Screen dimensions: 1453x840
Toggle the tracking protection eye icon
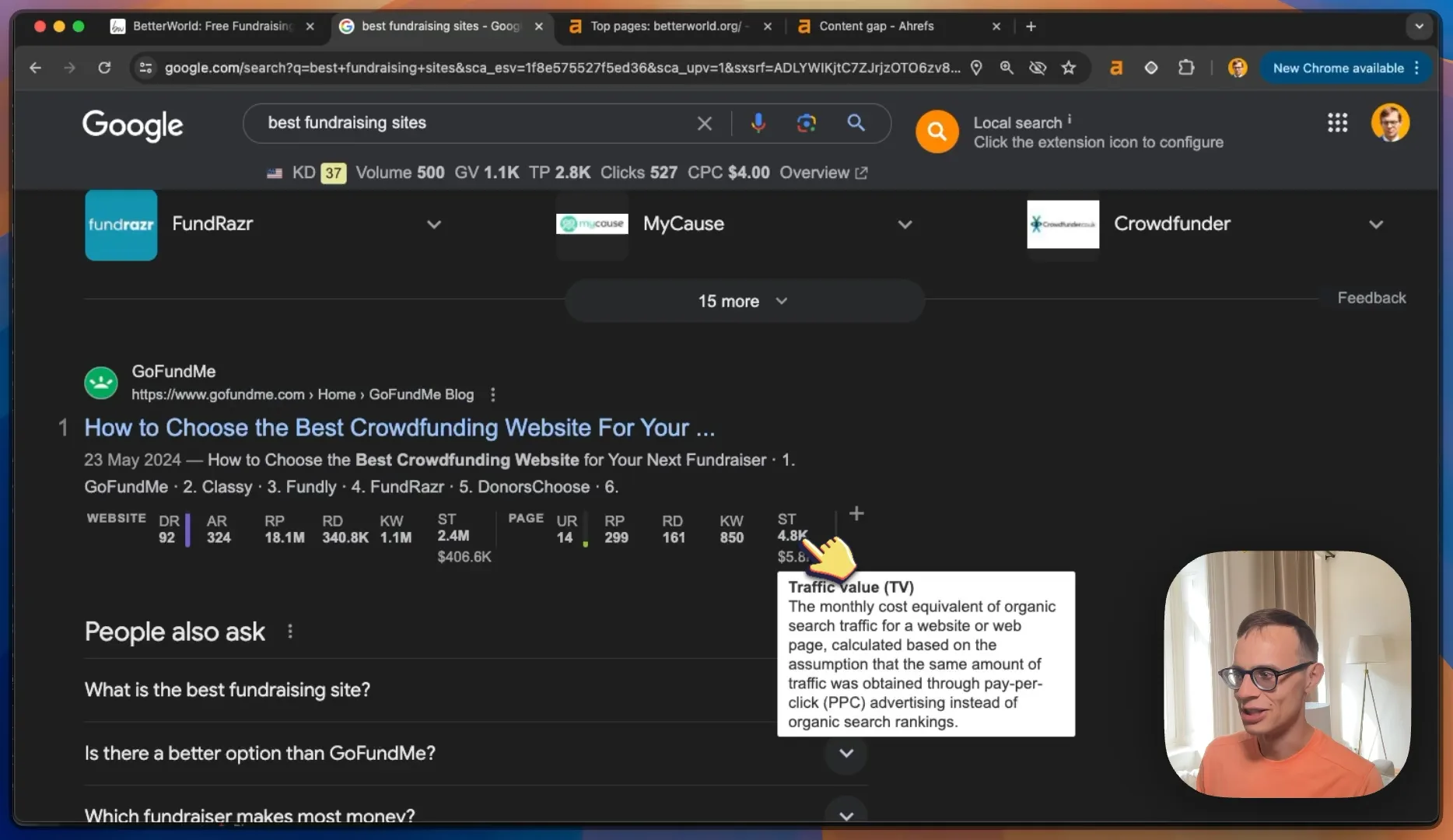(x=1038, y=68)
